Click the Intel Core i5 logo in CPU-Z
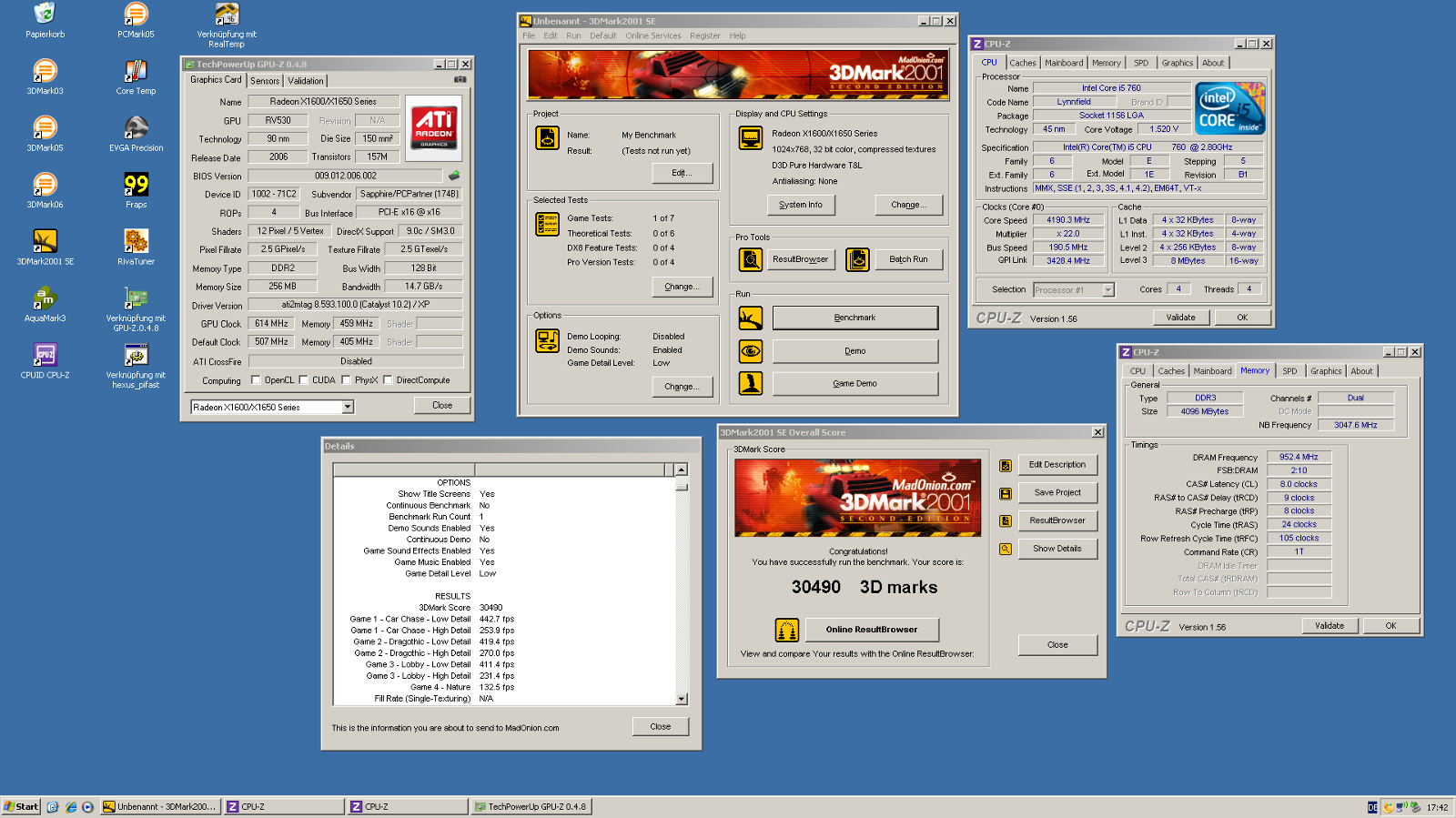Screen dimensions: 1456x818 [1230, 108]
